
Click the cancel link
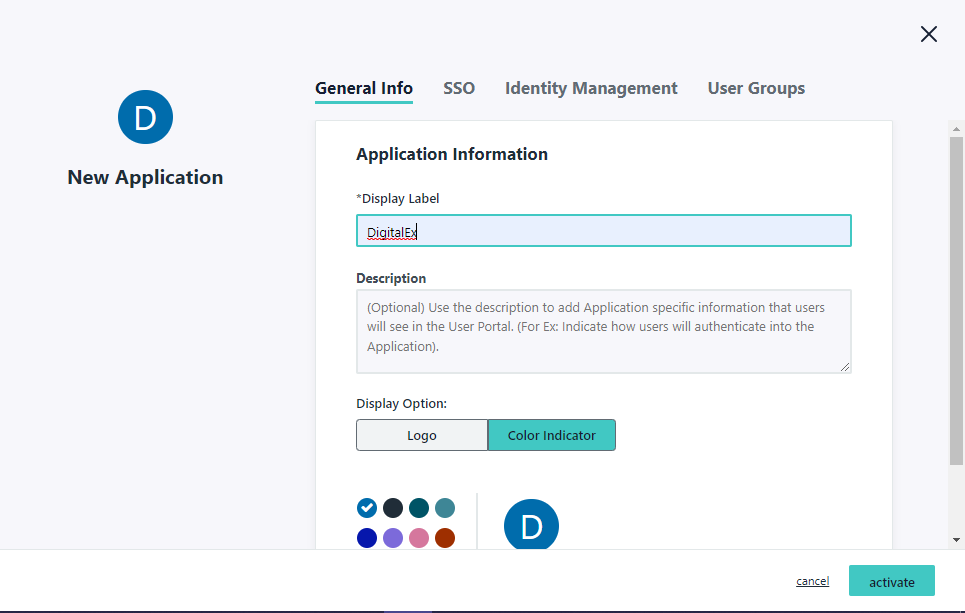click(812, 581)
